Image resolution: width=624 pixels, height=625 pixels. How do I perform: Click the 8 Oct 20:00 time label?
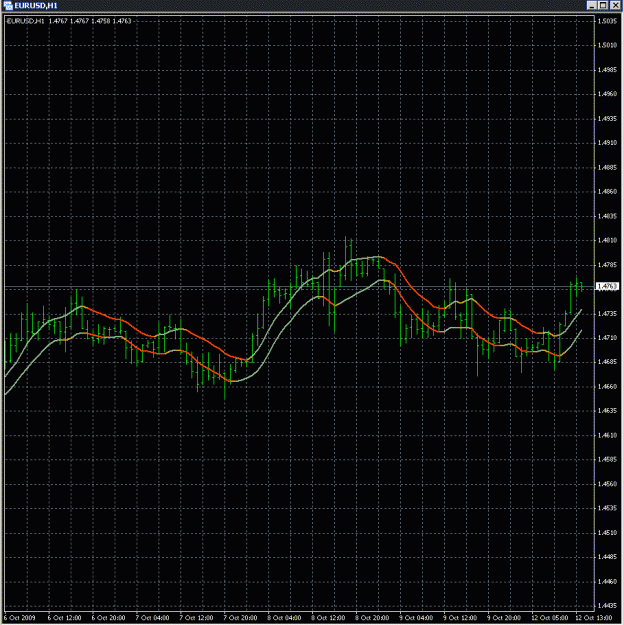[x=372, y=618]
